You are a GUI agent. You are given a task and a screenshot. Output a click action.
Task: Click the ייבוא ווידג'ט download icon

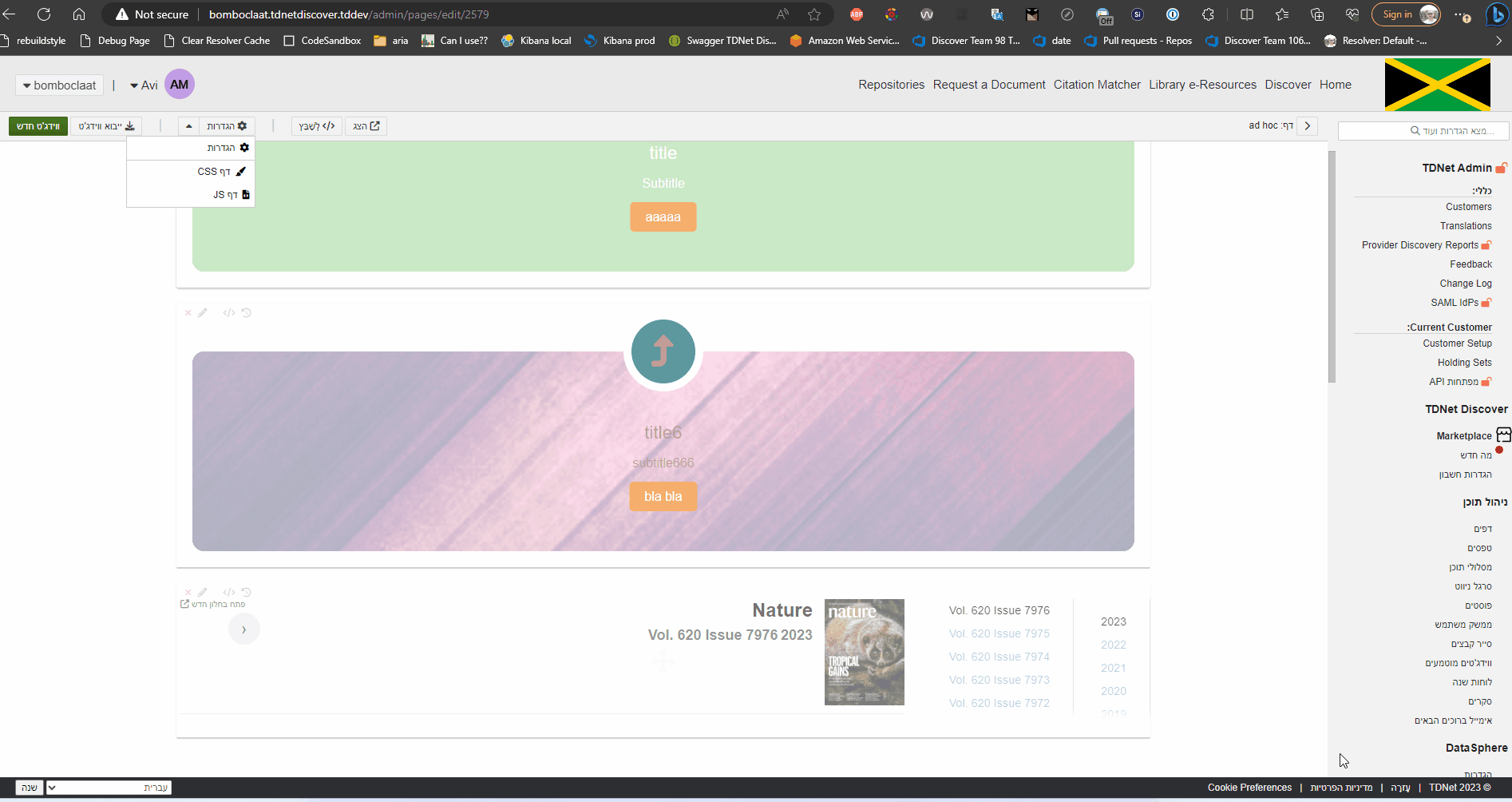click(130, 125)
